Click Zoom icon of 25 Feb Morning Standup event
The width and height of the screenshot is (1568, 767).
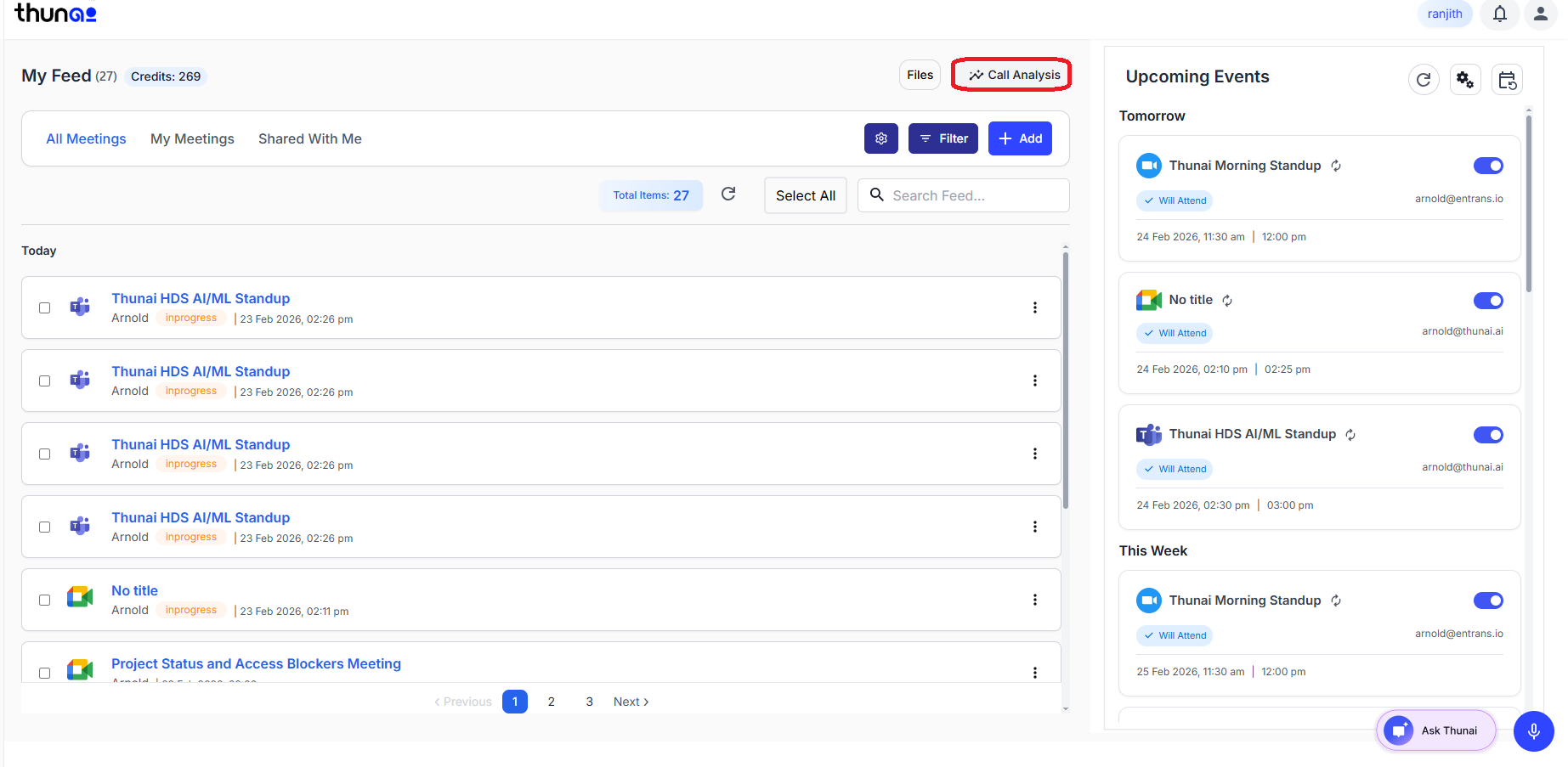point(1149,601)
